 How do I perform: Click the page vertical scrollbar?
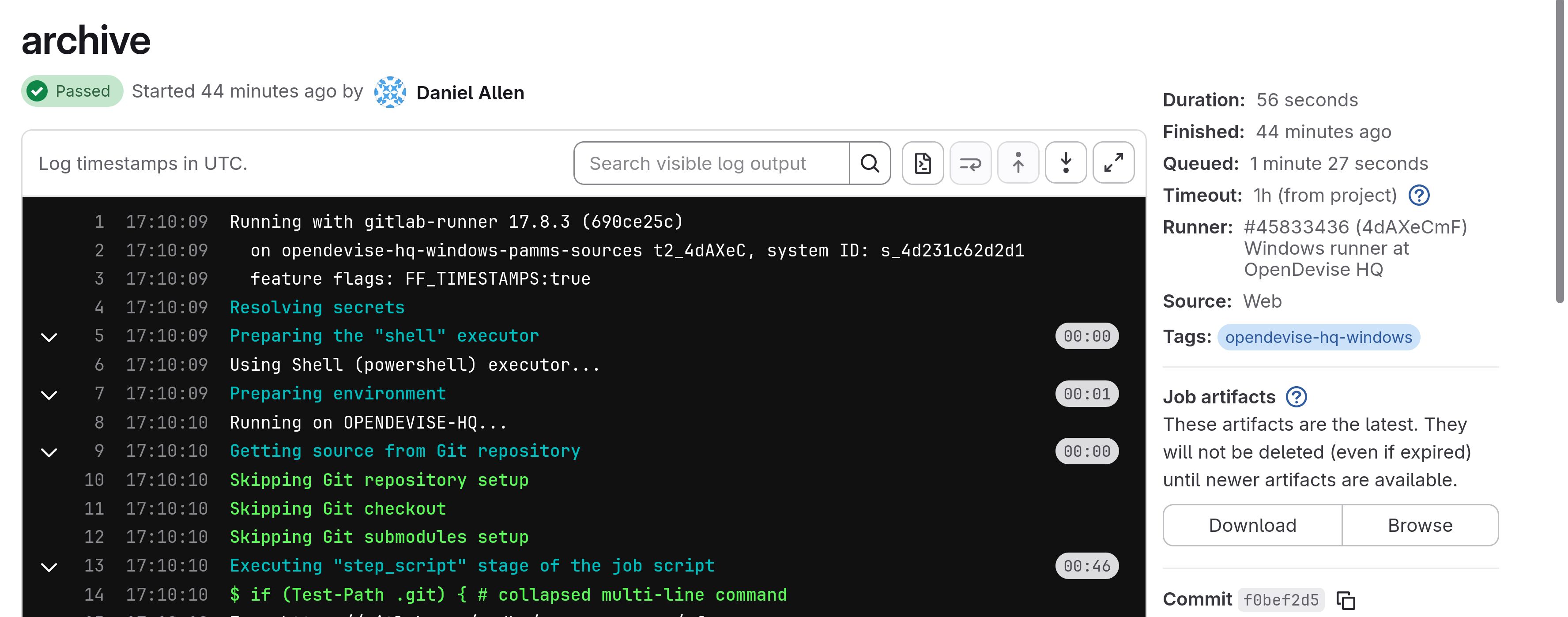1560,152
